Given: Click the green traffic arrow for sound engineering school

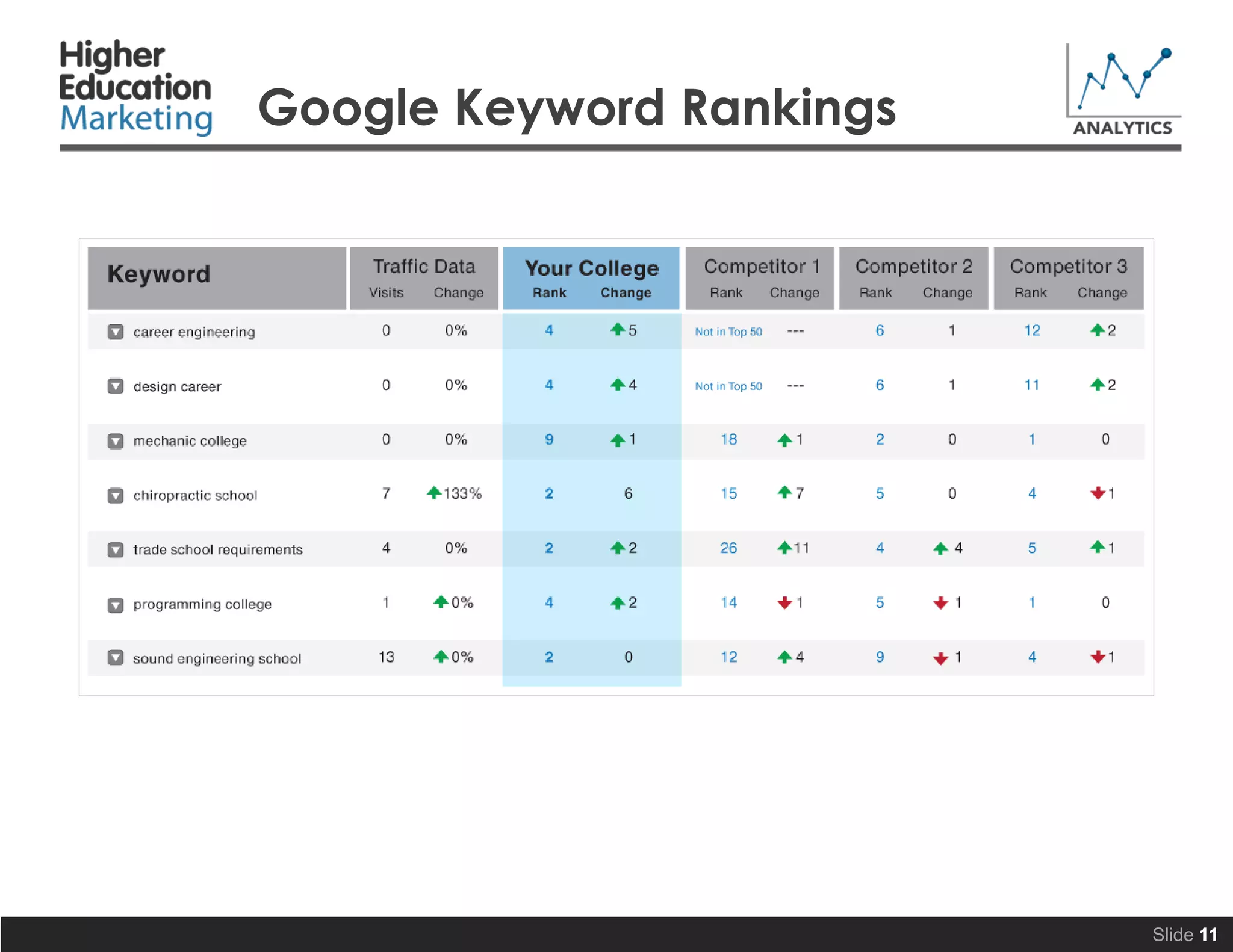Looking at the screenshot, I should 441,656.
